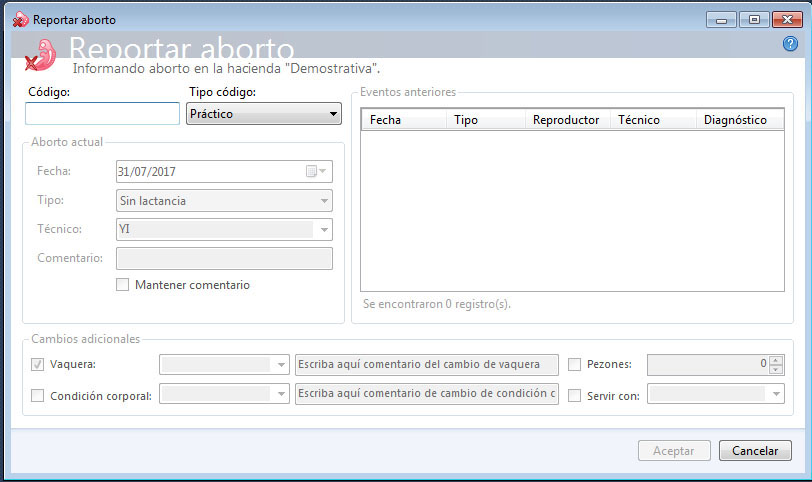The width and height of the screenshot is (812, 482).
Task: Open the Tipo código Práctico dropdown
Action: [x=264, y=113]
